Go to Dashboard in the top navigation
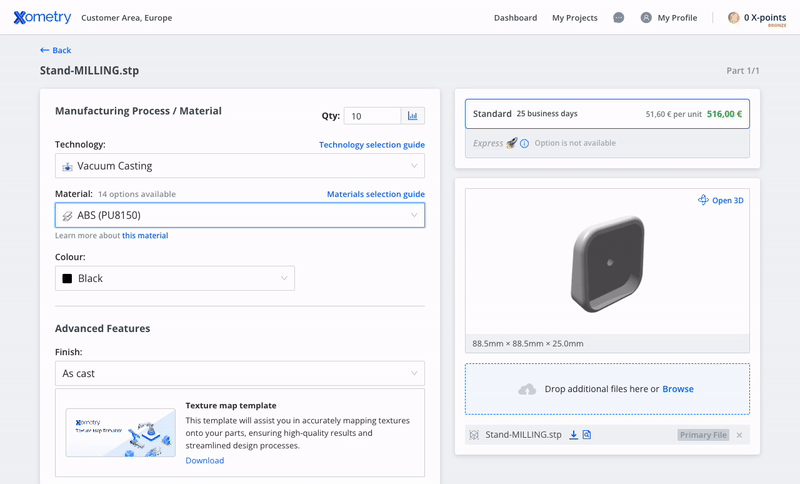This screenshot has height=484, width=800. (515, 18)
